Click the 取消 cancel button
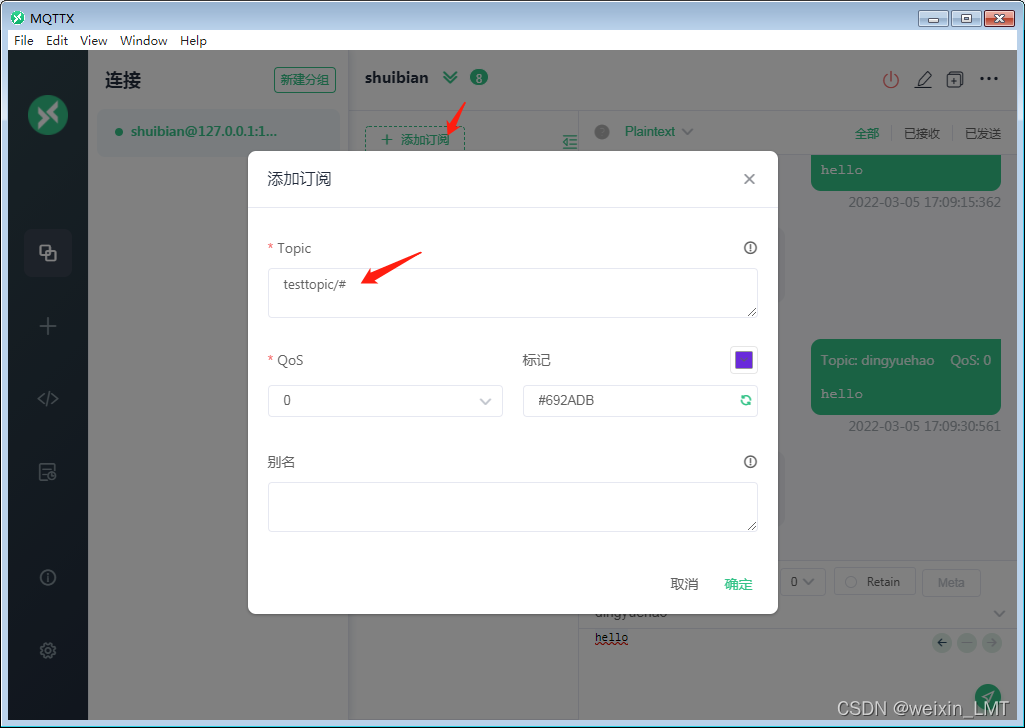This screenshot has width=1025, height=728. 684,584
